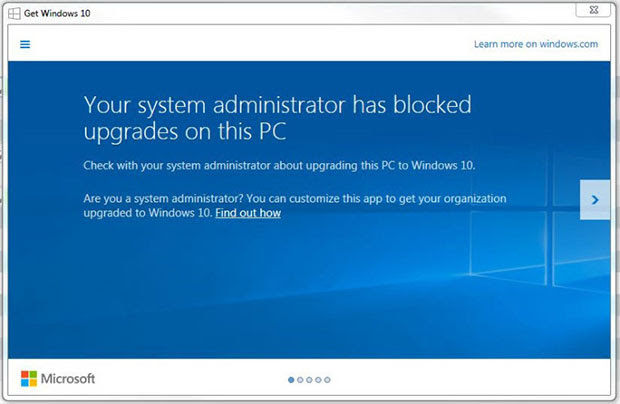
Task: Select the second page indicator dot
Action: tap(300, 380)
